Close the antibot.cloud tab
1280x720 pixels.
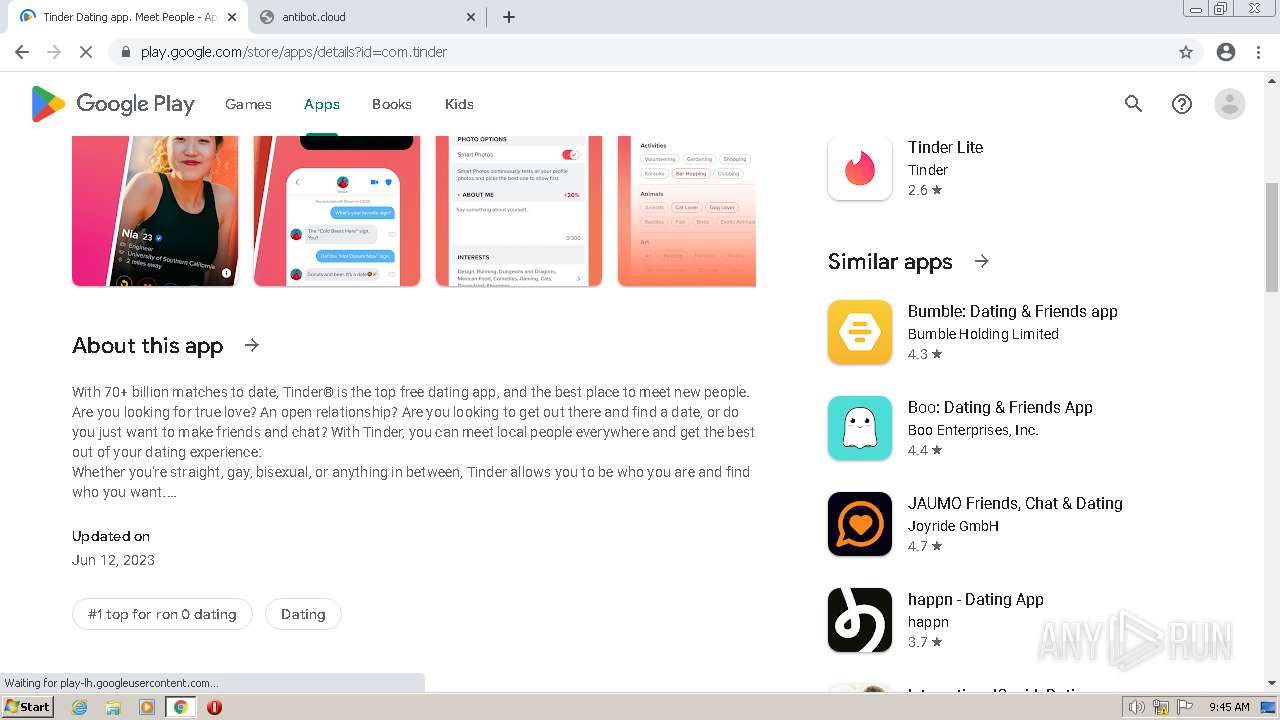(471, 17)
